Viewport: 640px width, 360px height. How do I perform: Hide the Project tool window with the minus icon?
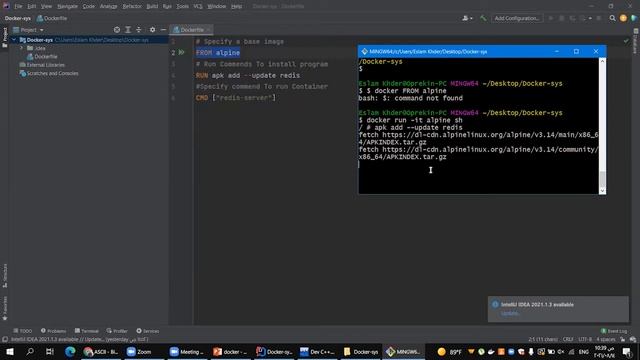pos(163,30)
